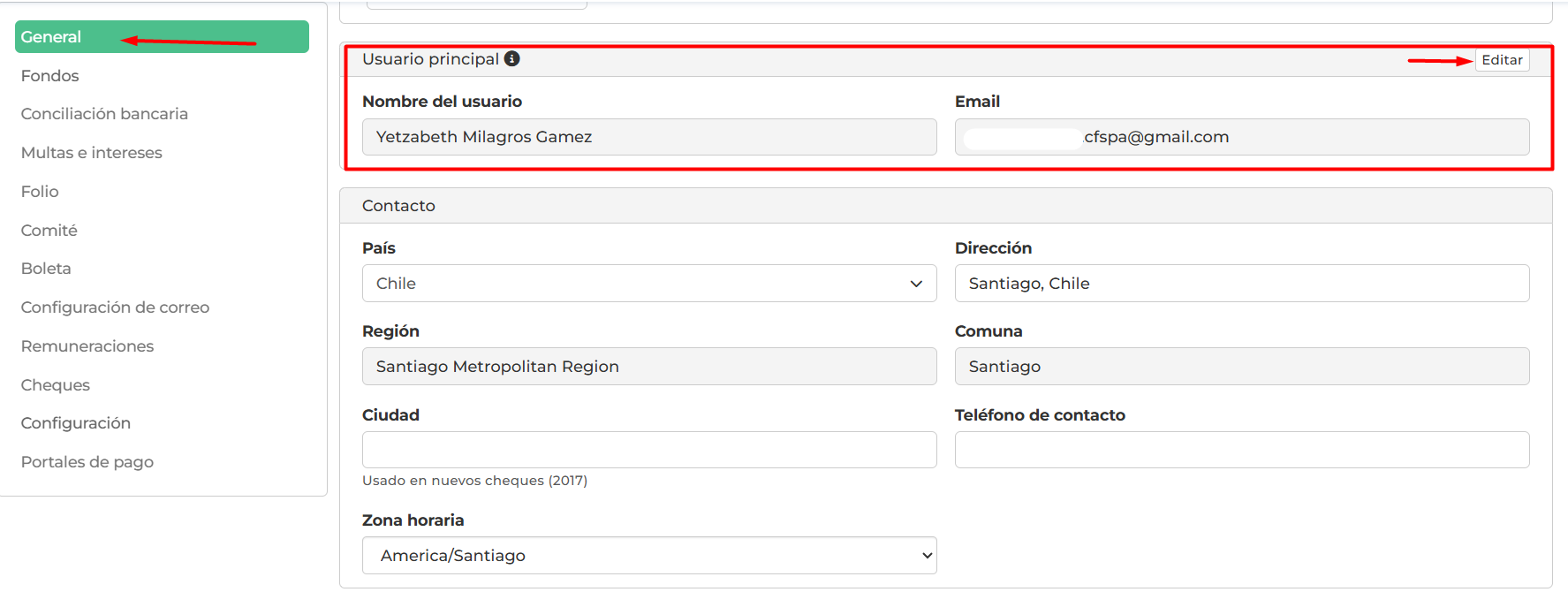Open the País dropdown
Viewport: 1568px width, 592px height.
648,284
